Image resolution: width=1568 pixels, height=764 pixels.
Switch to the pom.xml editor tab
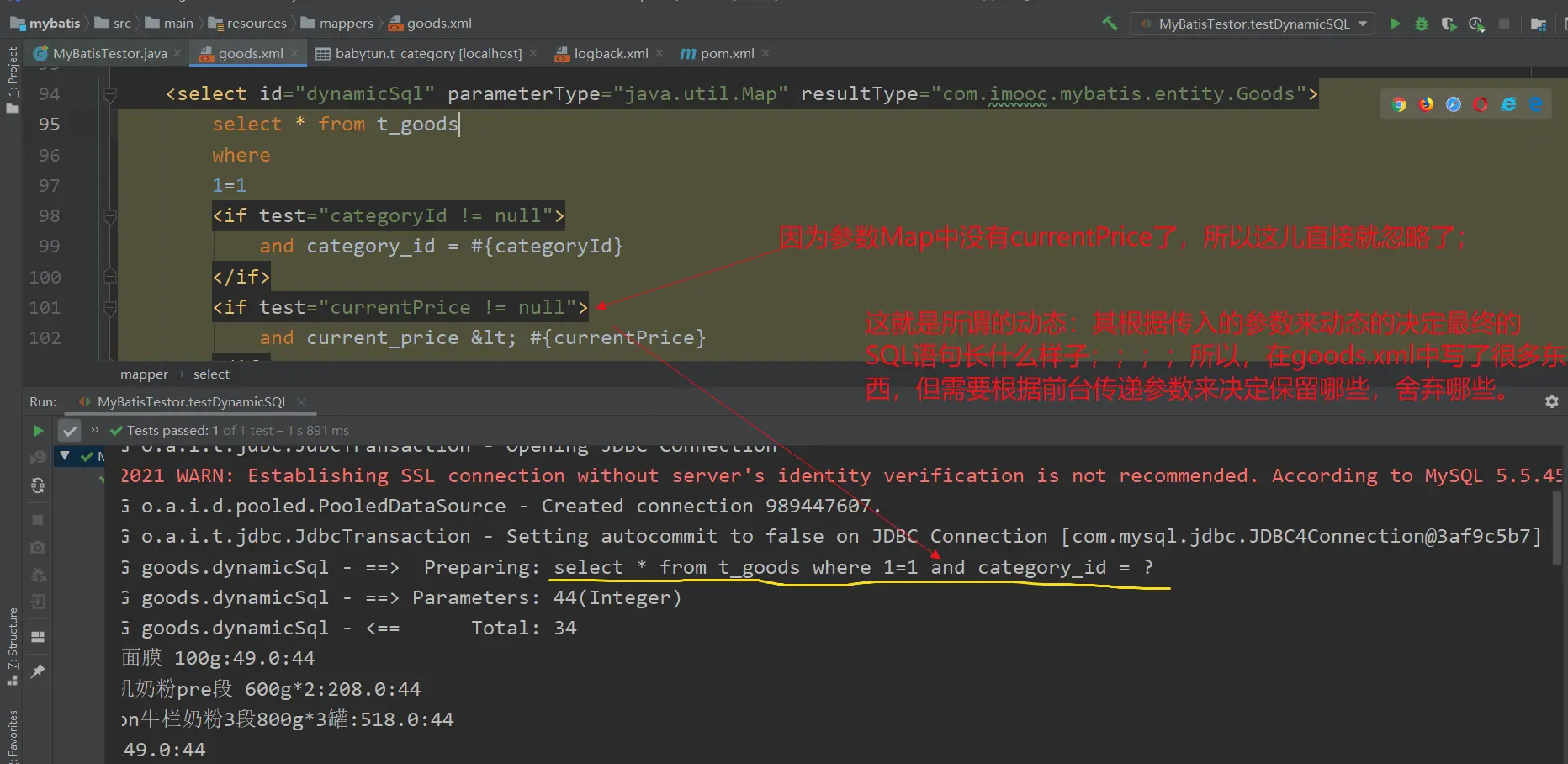point(725,54)
